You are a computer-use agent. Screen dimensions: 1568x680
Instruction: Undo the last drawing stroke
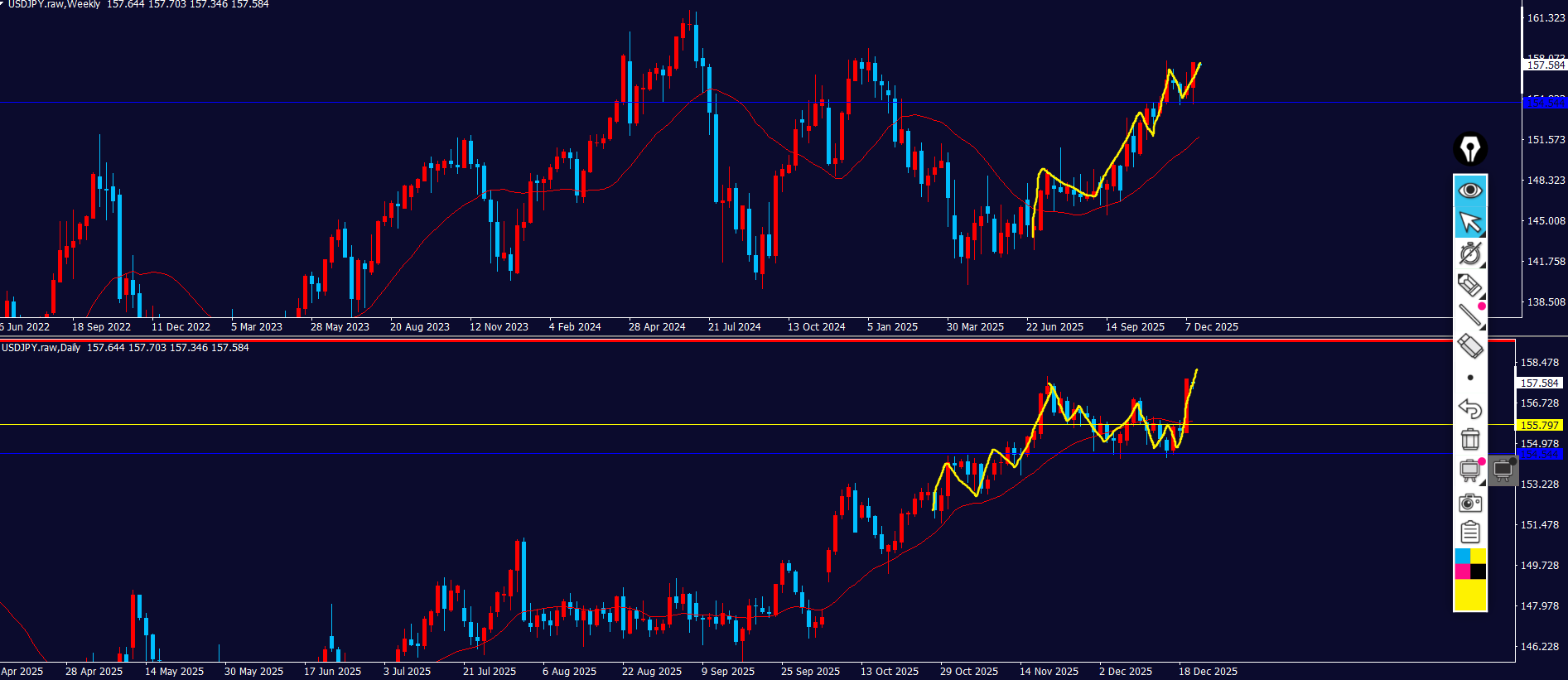pos(1470,408)
